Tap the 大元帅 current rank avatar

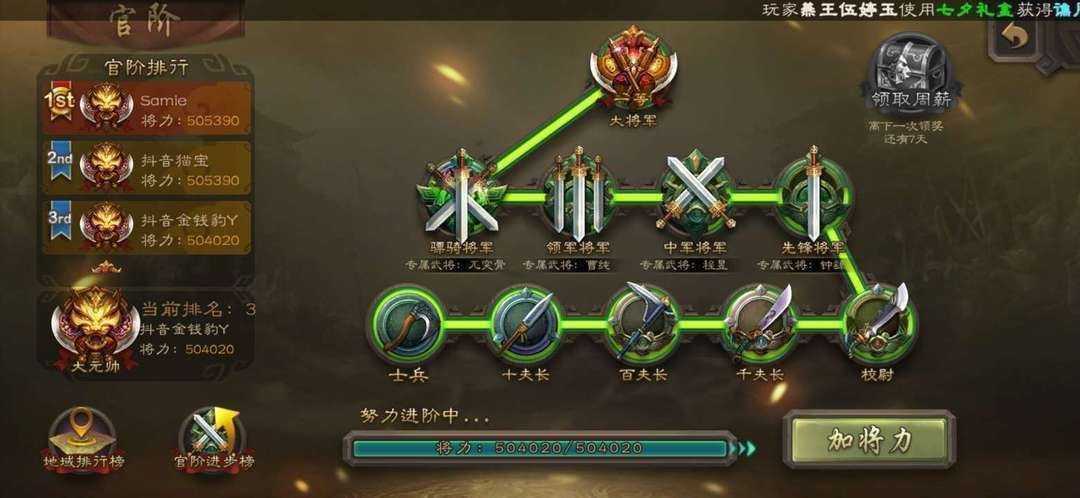(x=96, y=329)
